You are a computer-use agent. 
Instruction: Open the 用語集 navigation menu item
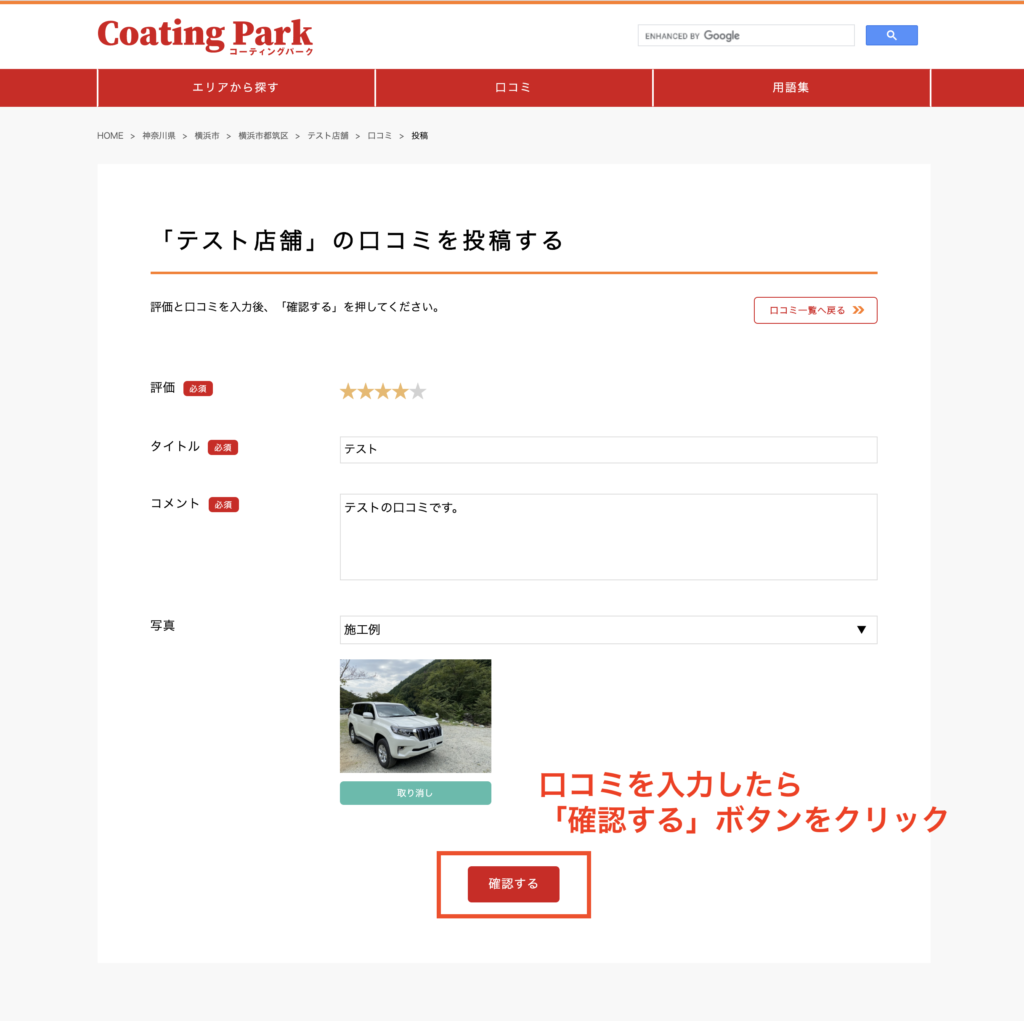[791, 88]
